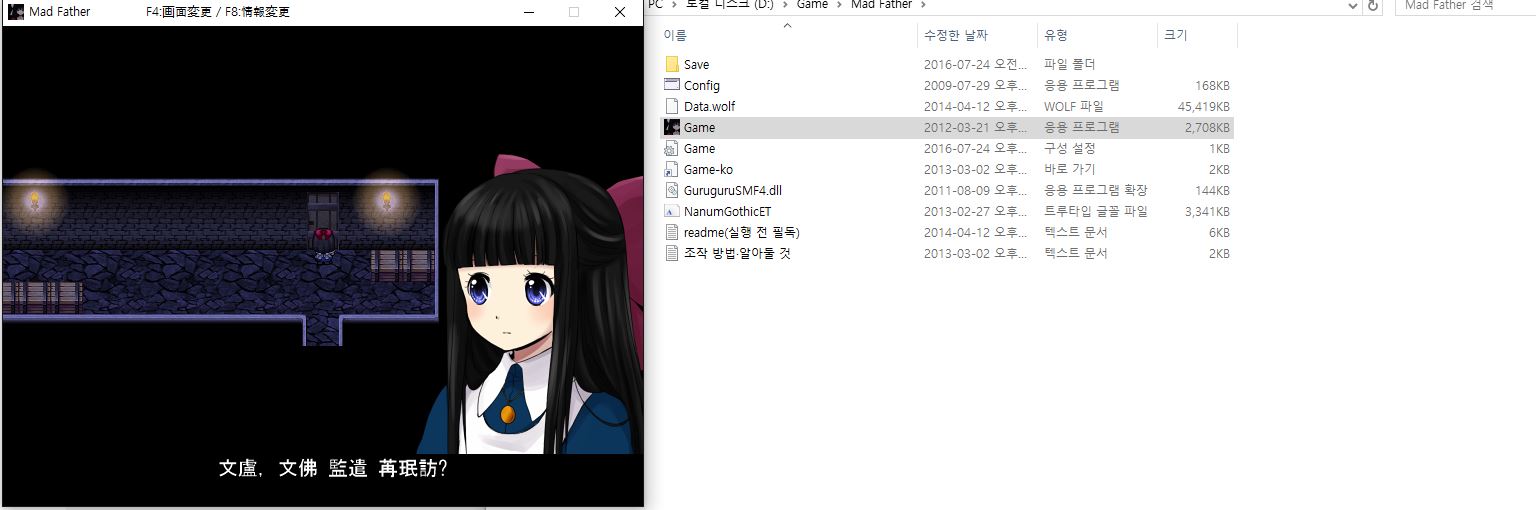Select the Save folder name
Image resolution: width=1536 pixels, height=510 pixels.
tap(696, 64)
